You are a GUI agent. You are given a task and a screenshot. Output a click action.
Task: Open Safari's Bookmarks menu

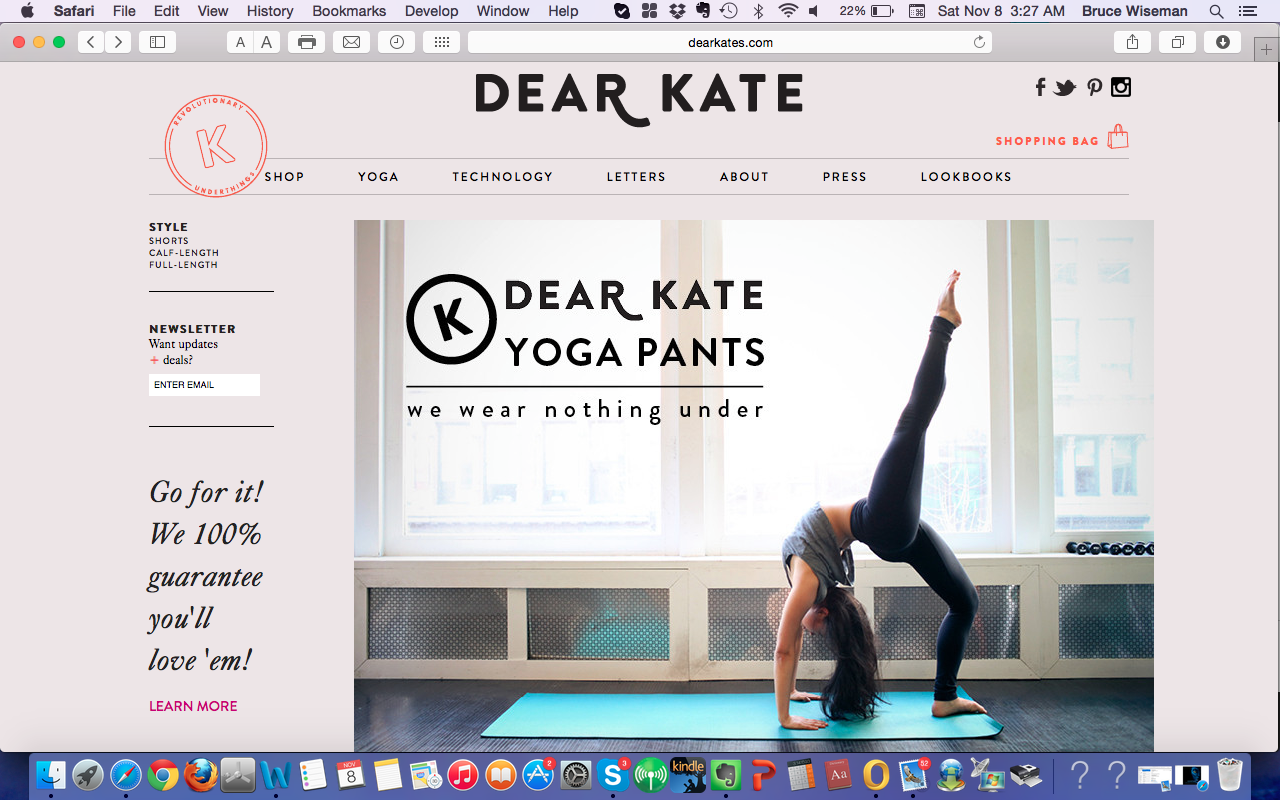349,11
